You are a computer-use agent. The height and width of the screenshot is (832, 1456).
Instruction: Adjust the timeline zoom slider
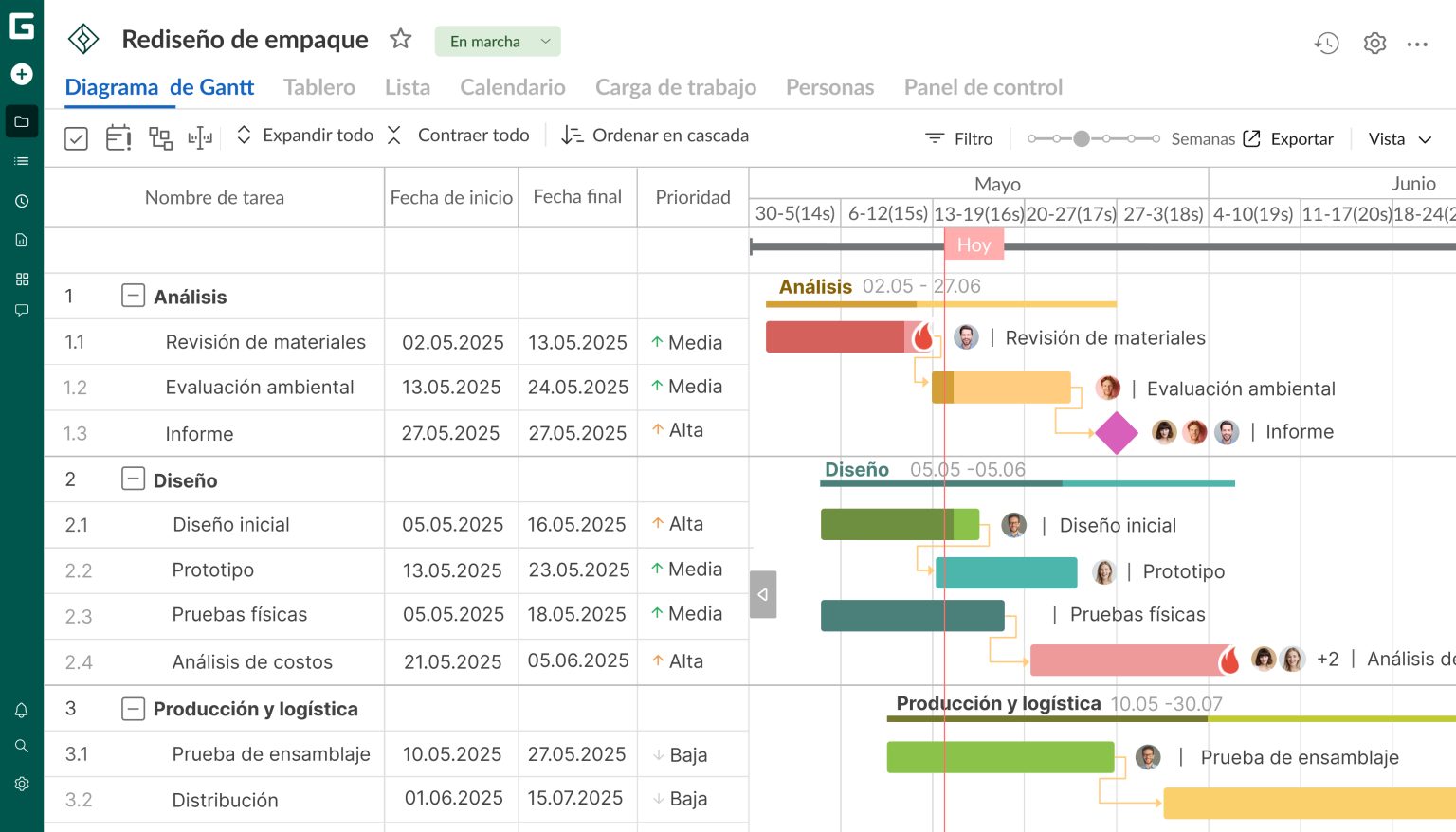1082,137
